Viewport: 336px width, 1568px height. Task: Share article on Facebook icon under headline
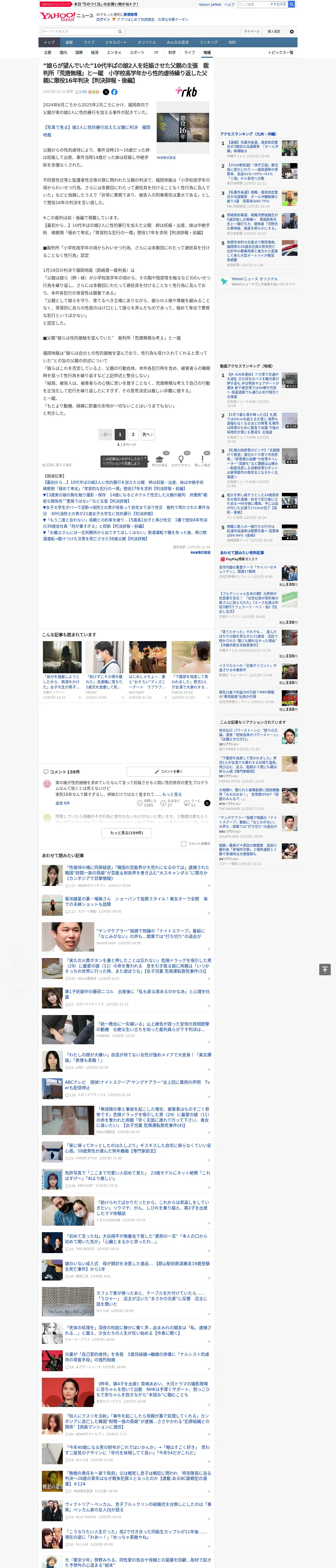click(114, 92)
